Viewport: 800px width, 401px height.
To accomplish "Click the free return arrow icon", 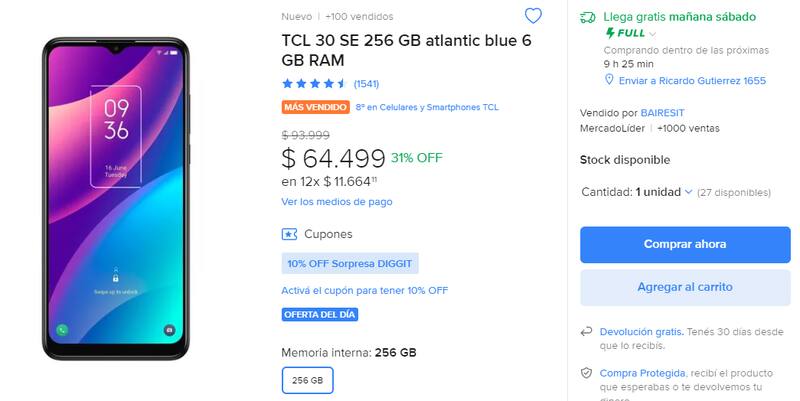I will tap(586, 332).
